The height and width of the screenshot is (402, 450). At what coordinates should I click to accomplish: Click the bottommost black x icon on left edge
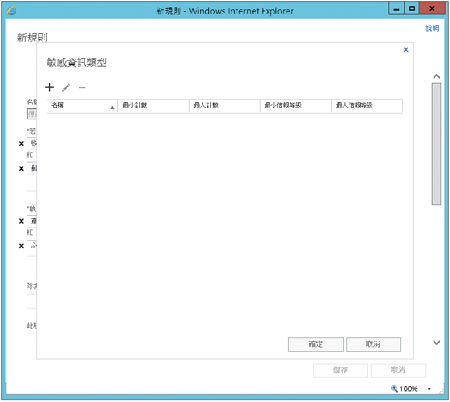point(21,246)
